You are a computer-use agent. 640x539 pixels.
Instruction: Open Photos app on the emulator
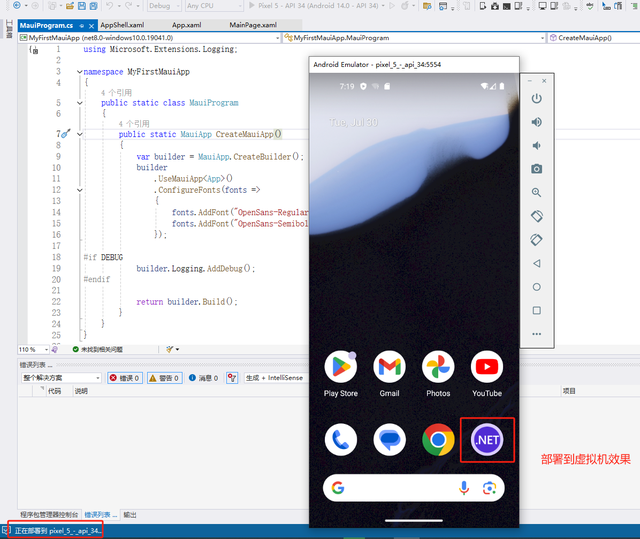(438, 367)
